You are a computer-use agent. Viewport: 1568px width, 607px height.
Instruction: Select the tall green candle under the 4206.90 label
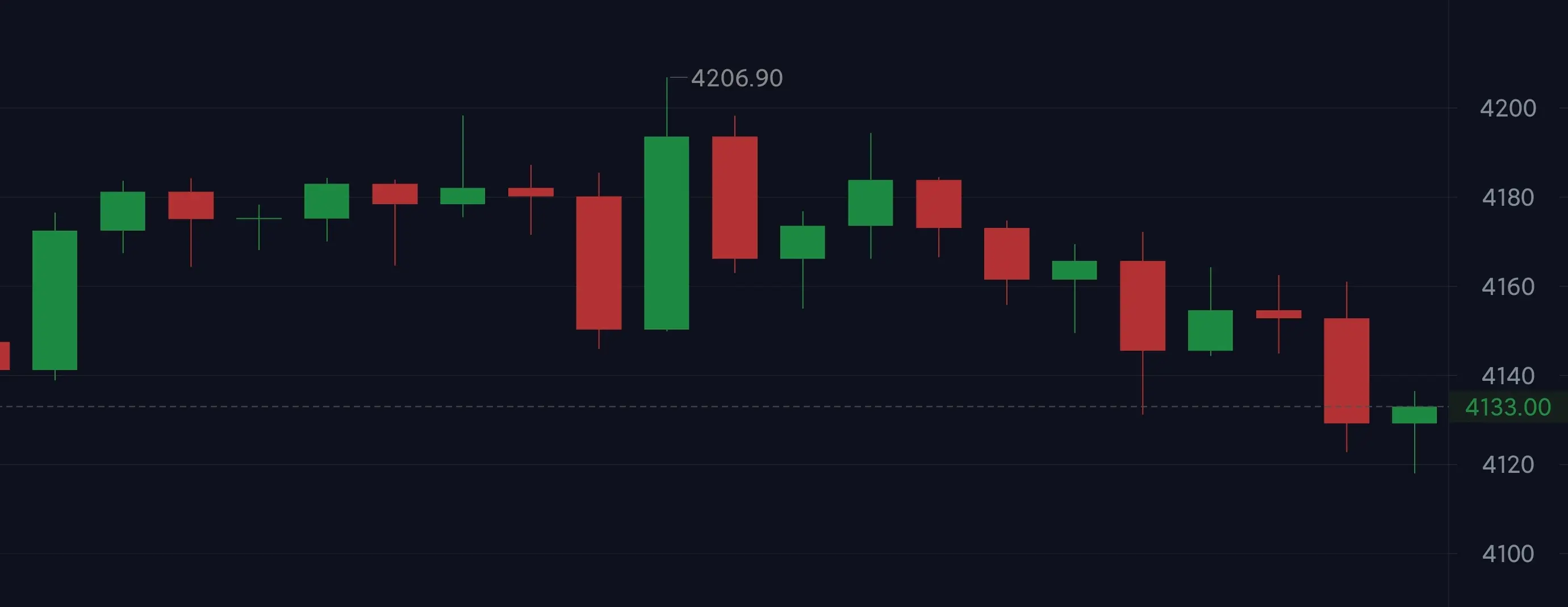pyautogui.click(x=667, y=233)
